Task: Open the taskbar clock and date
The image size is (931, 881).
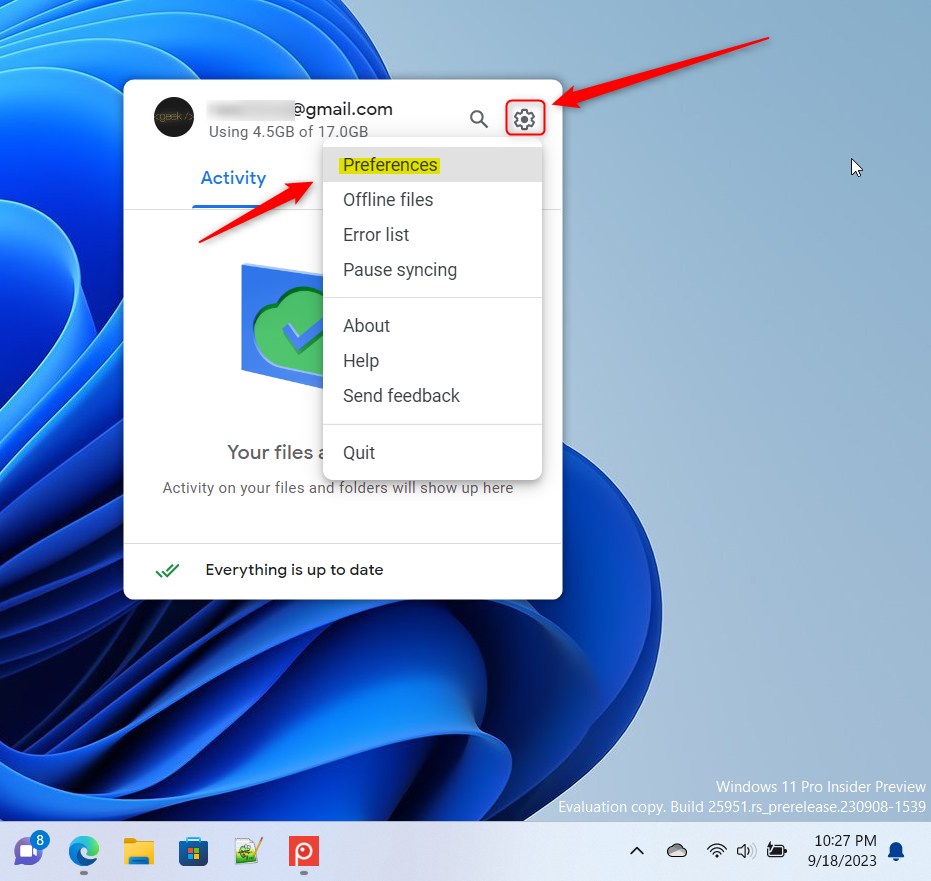Action: coord(845,851)
